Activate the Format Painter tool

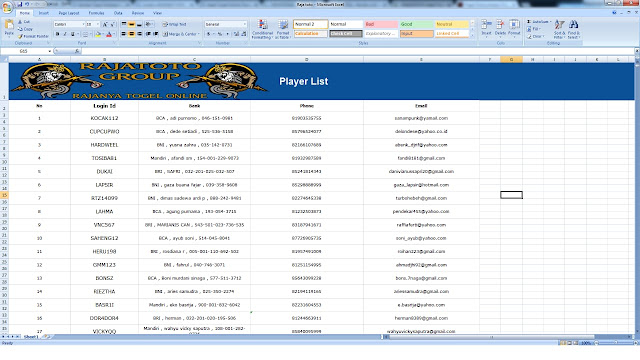click(x=33, y=36)
